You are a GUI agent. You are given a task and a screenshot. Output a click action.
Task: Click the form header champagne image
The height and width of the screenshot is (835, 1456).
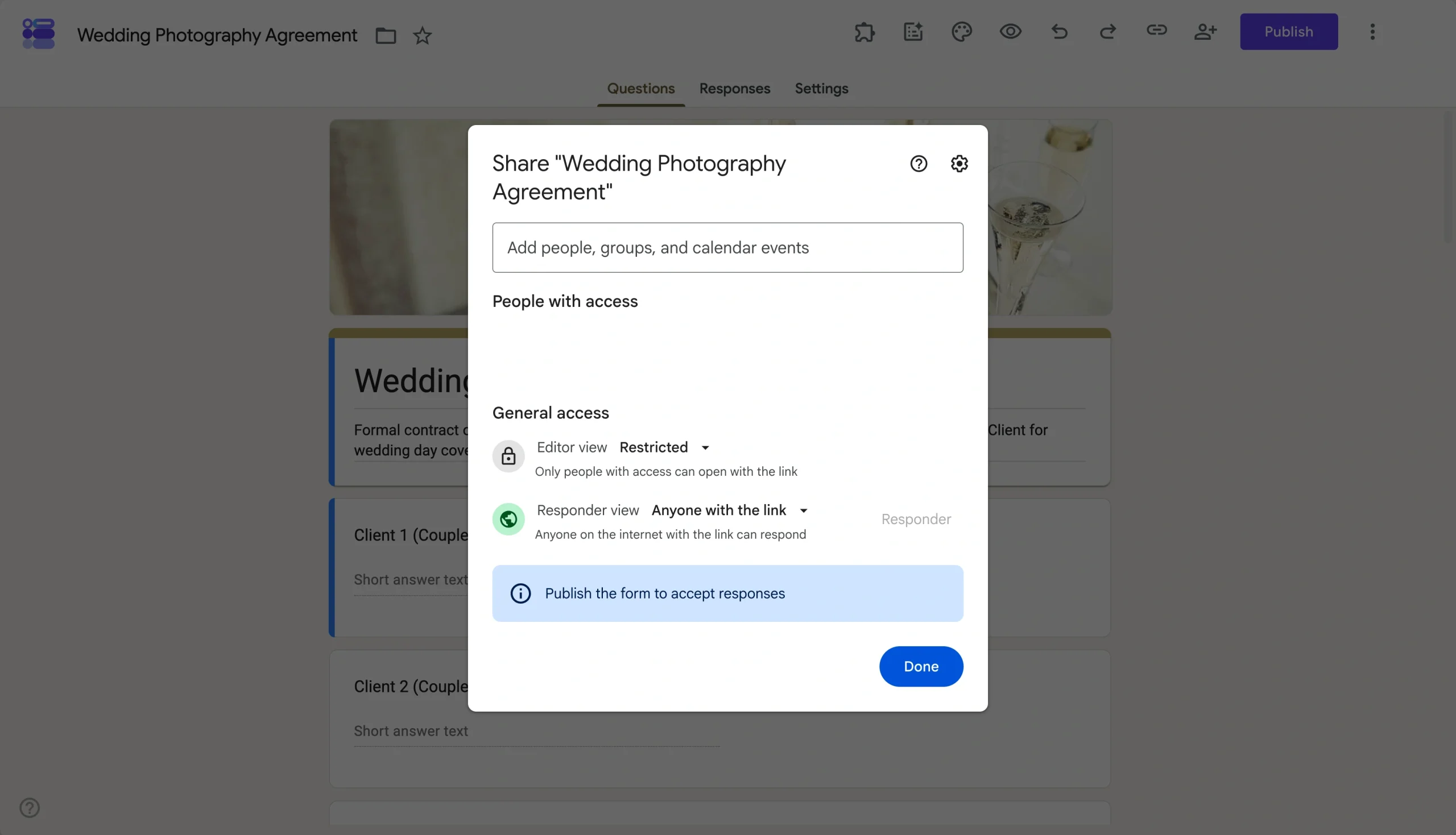click(1049, 217)
